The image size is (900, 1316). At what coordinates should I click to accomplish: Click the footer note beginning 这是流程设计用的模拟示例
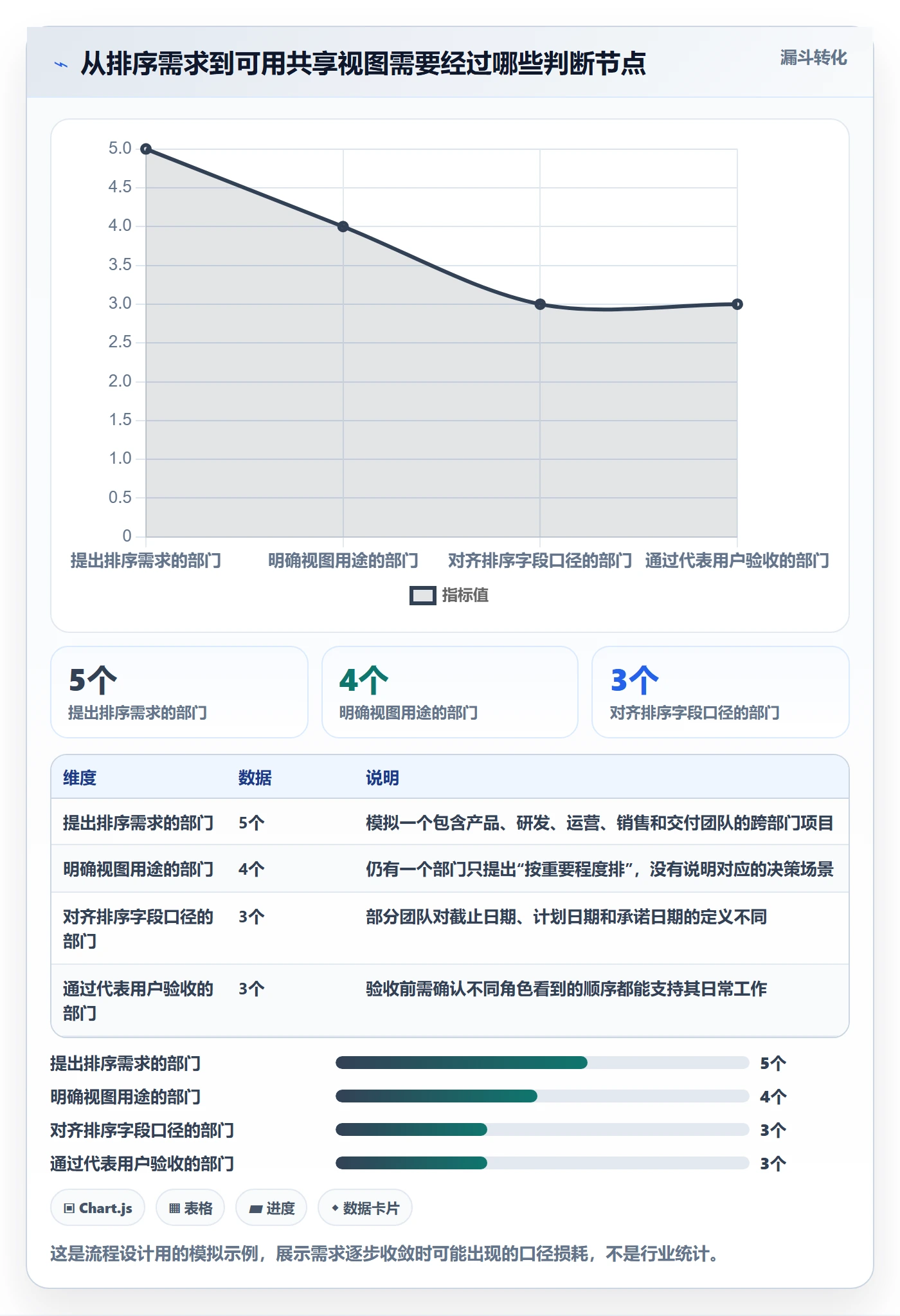point(385,1254)
